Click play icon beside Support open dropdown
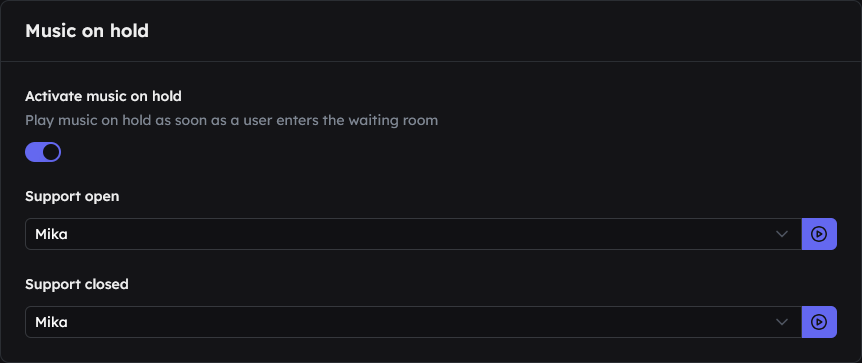 [x=819, y=234]
